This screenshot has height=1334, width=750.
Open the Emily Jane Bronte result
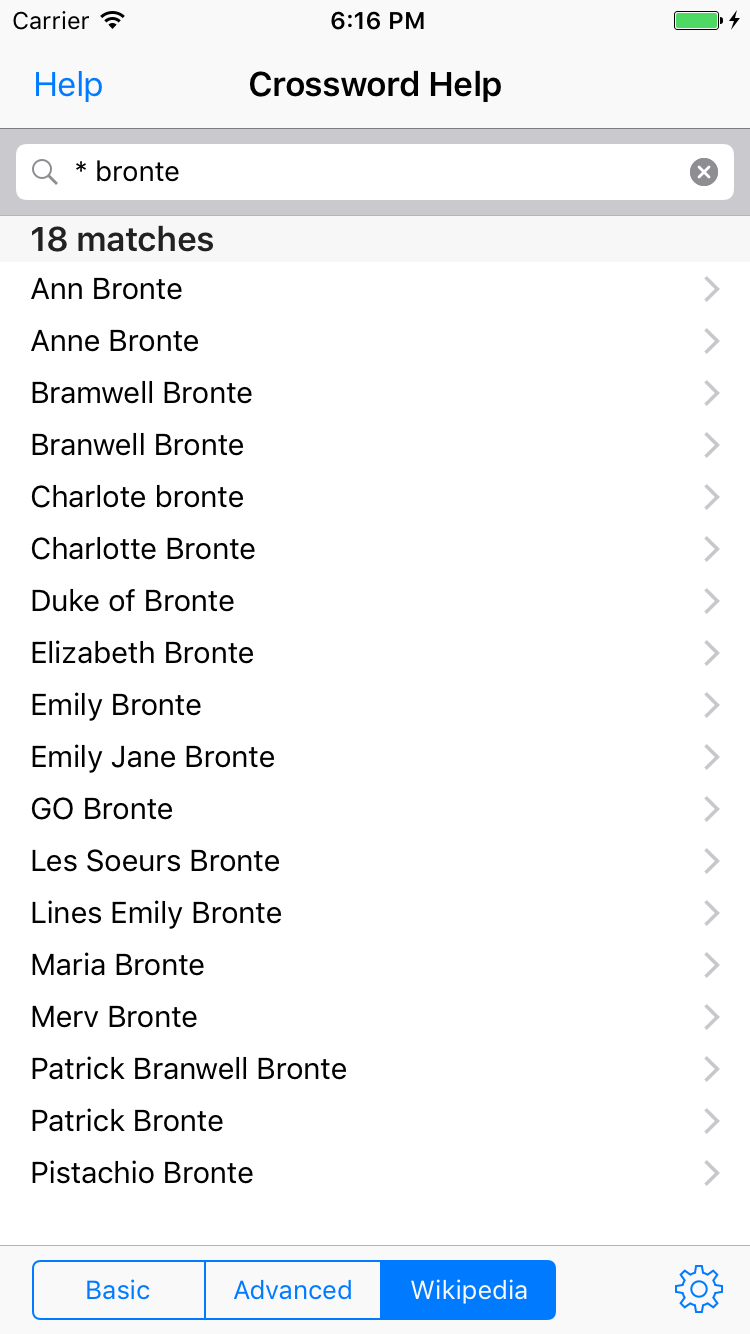click(x=153, y=757)
